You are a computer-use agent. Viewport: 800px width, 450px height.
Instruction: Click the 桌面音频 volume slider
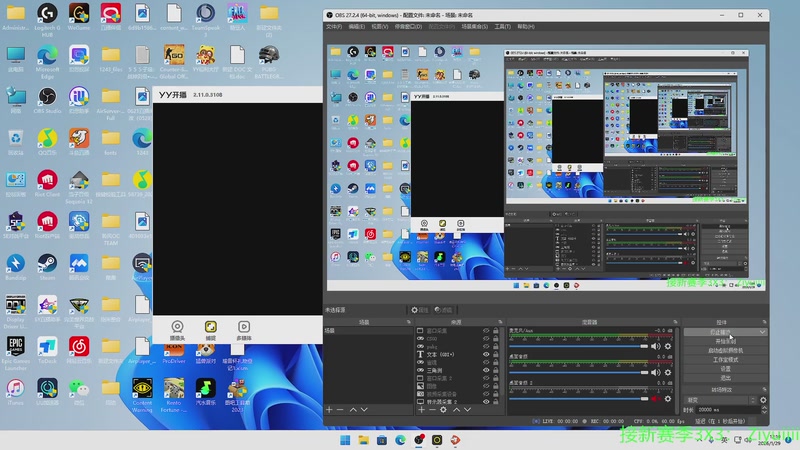point(578,372)
